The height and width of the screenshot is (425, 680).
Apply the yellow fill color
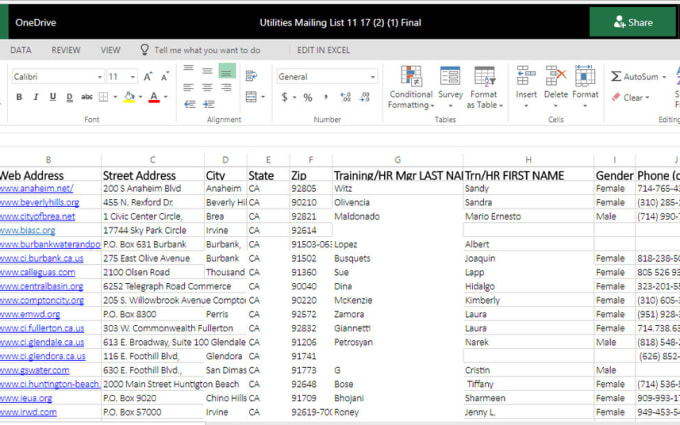click(x=129, y=97)
